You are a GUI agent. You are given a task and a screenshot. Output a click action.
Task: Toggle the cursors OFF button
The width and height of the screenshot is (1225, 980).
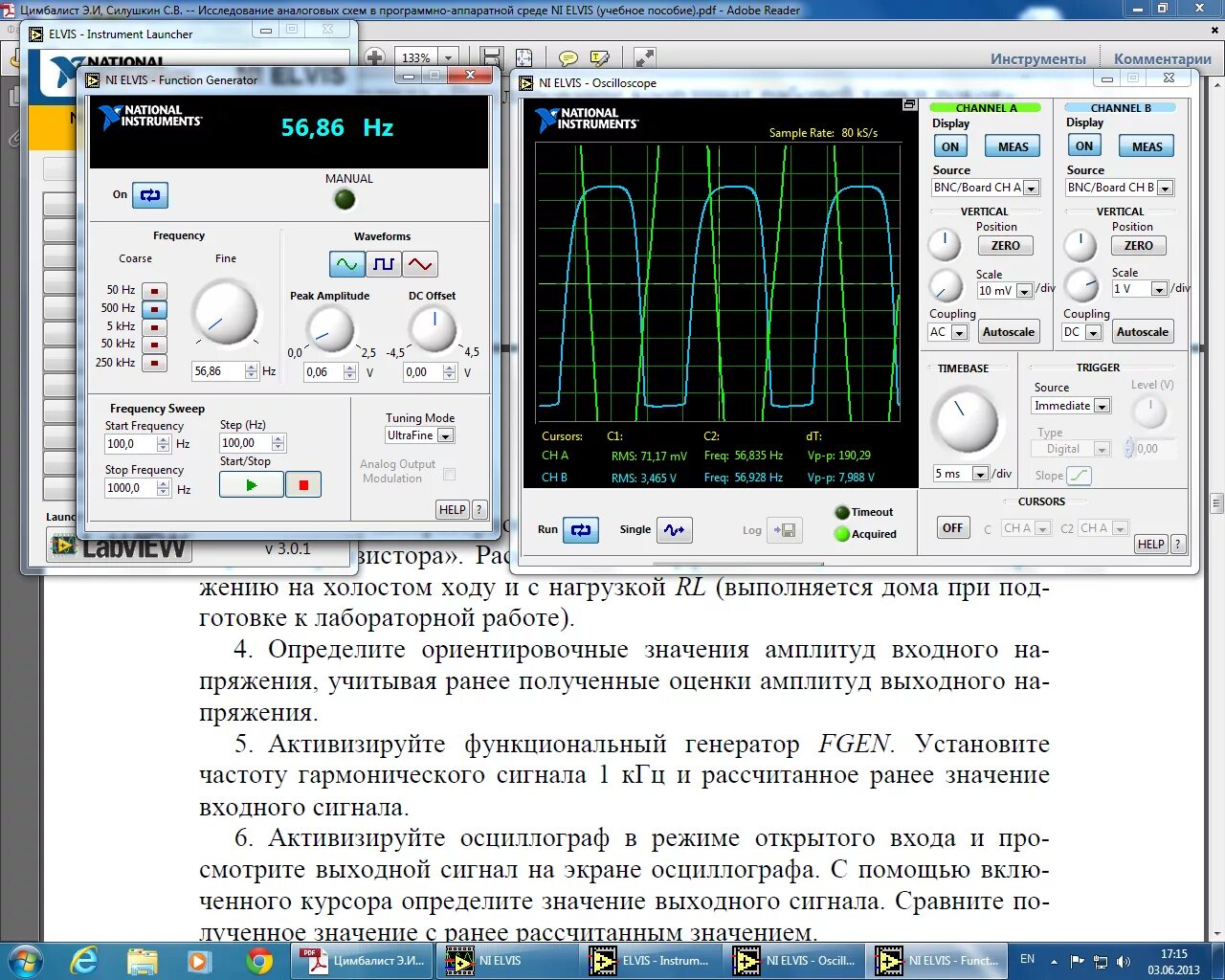953,528
